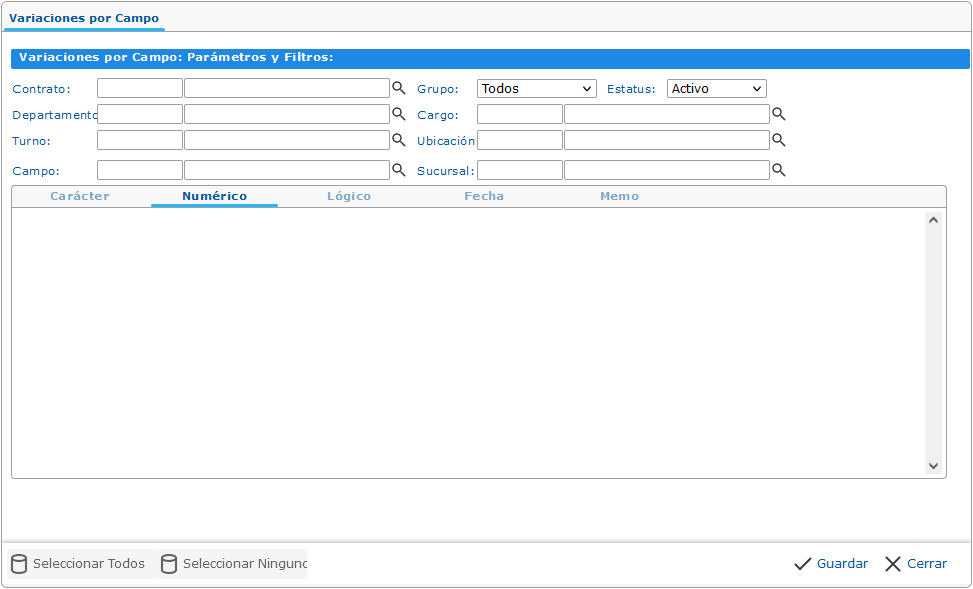Image resolution: width=973 pixels, height=589 pixels.
Task: Save changes with the Guardar button
Action: [831, 564]
